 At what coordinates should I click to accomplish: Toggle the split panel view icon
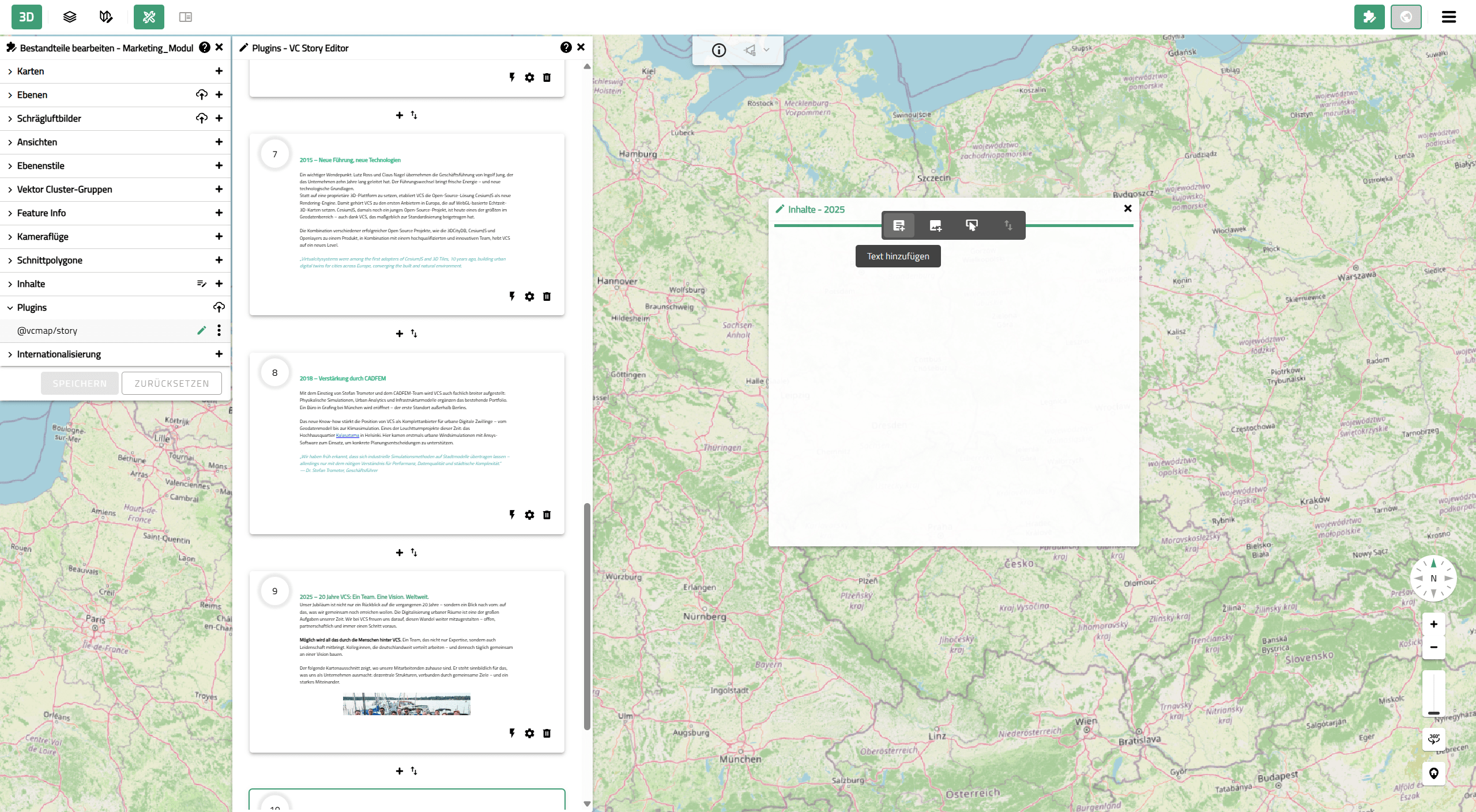(x=186, y=17)
